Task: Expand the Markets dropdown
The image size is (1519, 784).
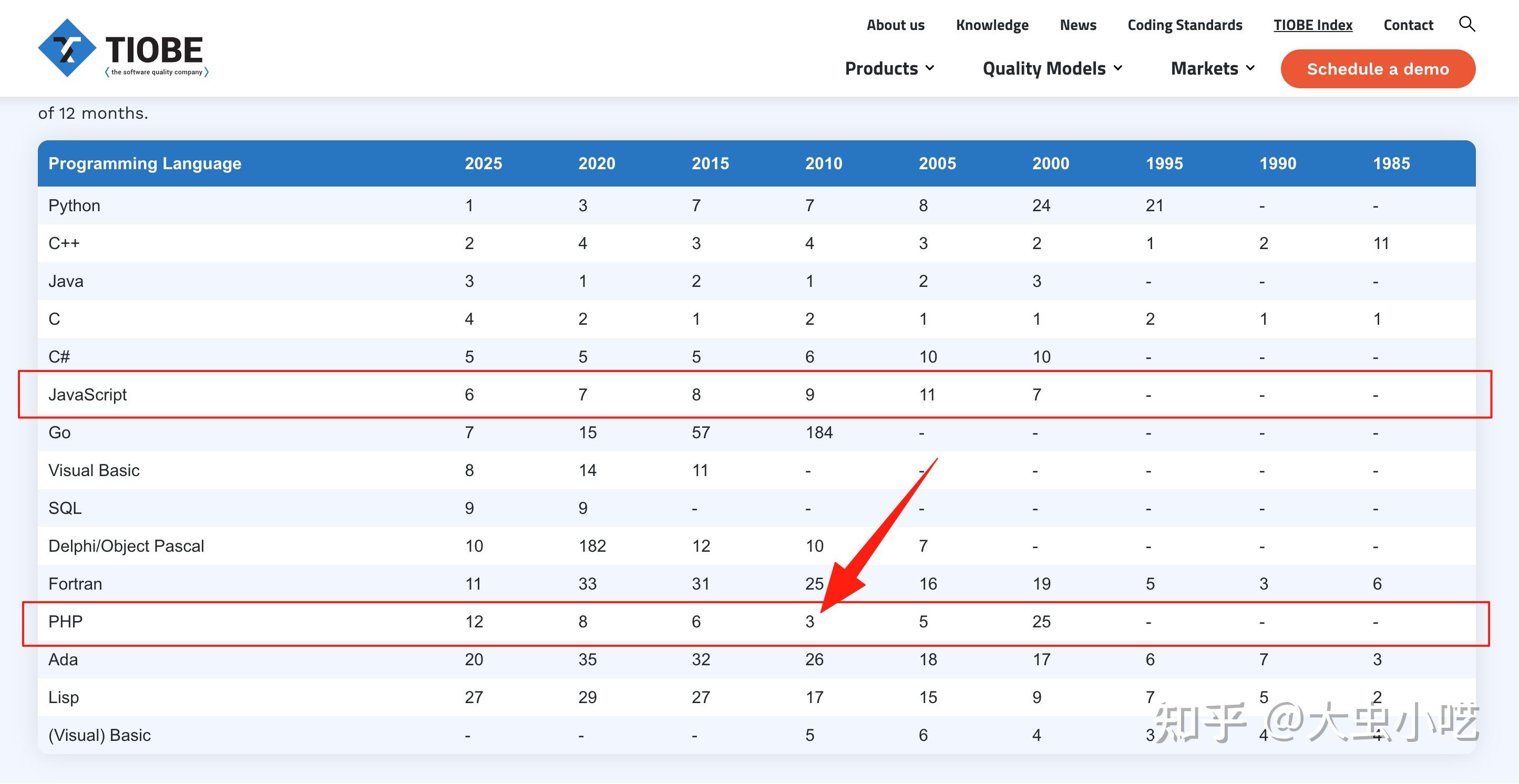Action: point(1213,68)
